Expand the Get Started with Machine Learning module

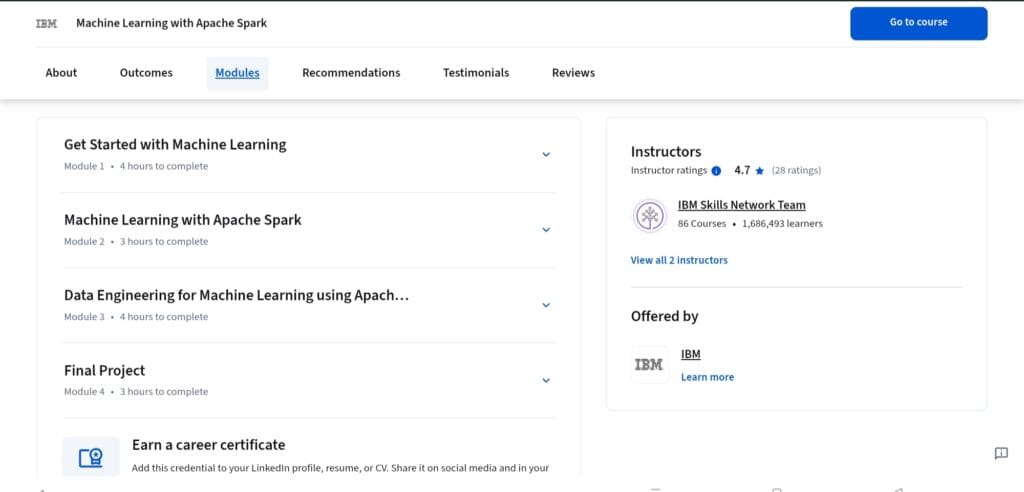tap(546, 155)
